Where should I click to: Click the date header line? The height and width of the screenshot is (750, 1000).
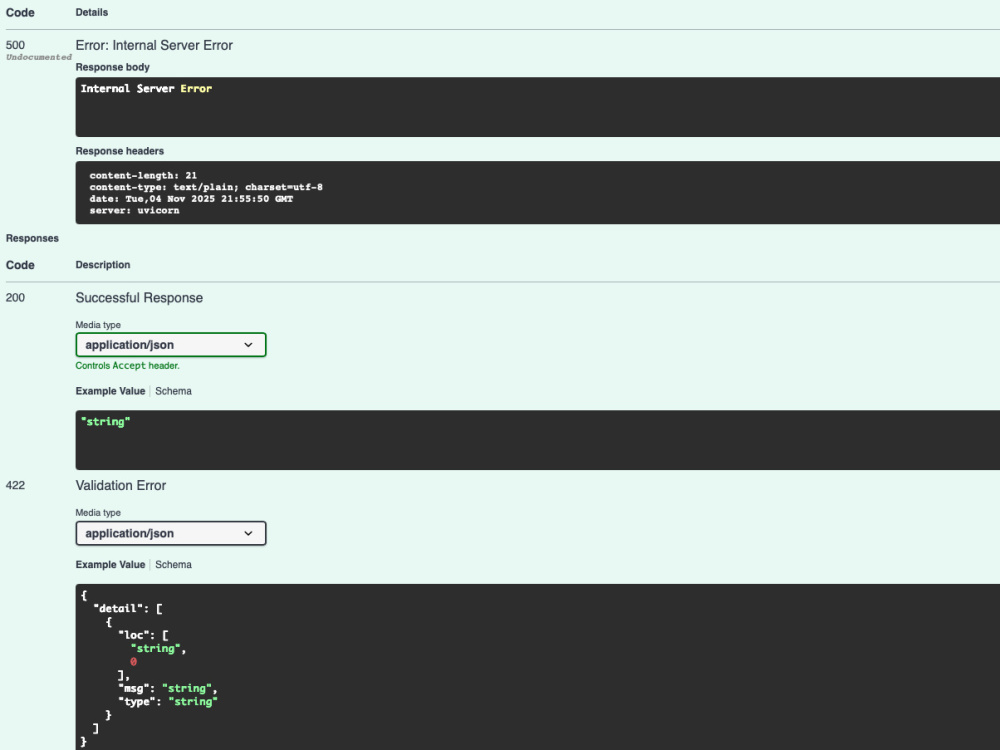coord(191,199)
